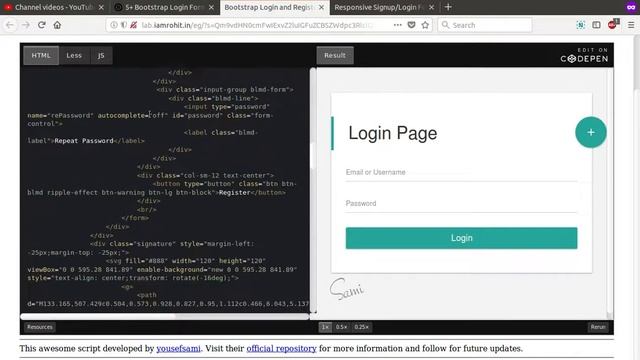The image size is (640, 360).
Task: Click the Sami signature graphic
Action: [347, 289]
